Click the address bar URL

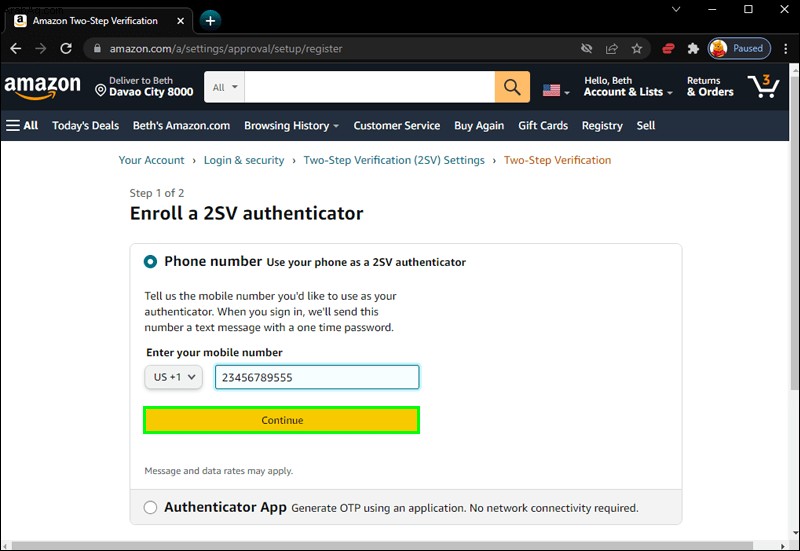[226, 48]
